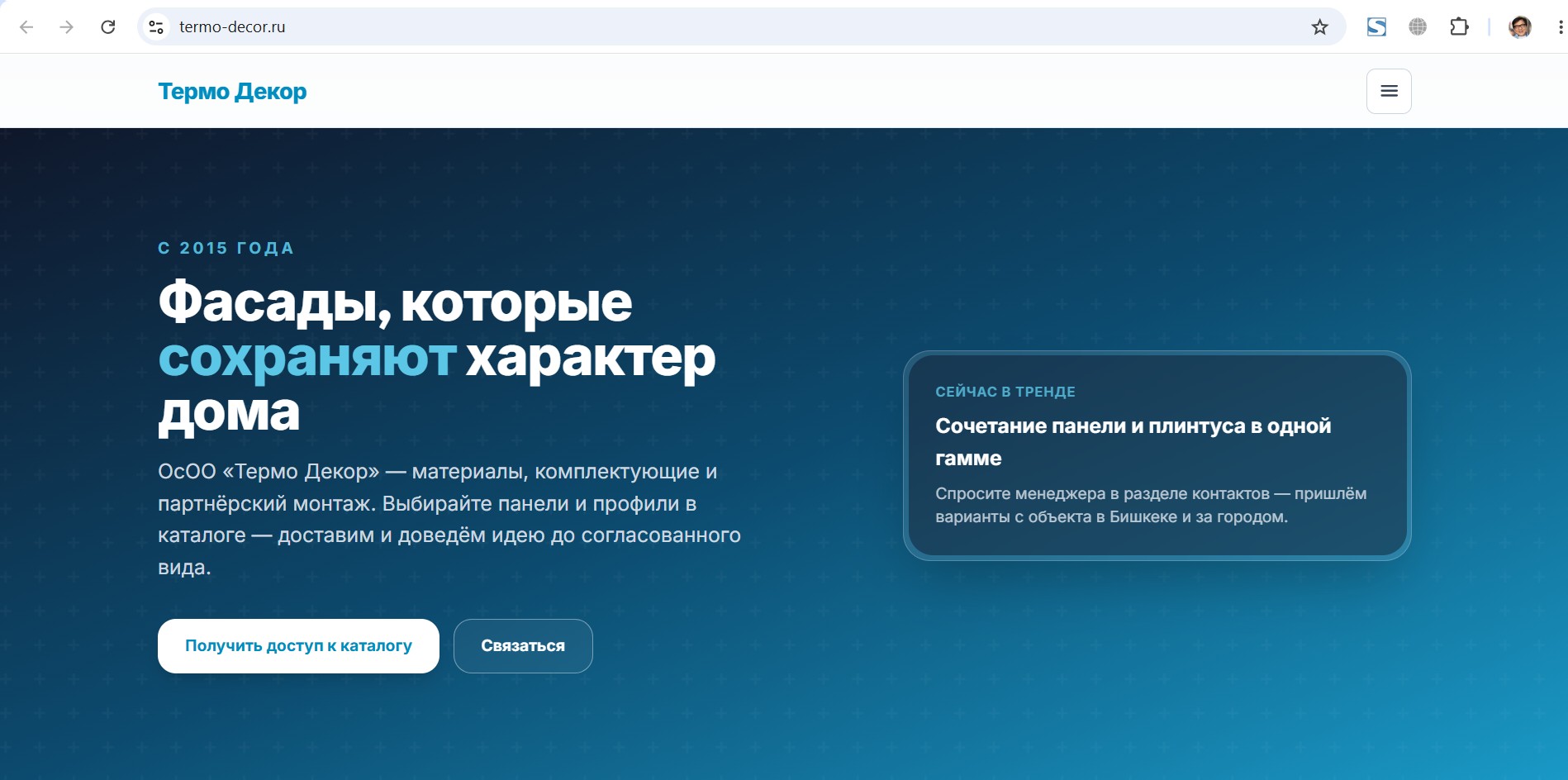Open the Chrome three-dot menu
The height and width of the screenshot is (780, 1568).
[1560, 27]
